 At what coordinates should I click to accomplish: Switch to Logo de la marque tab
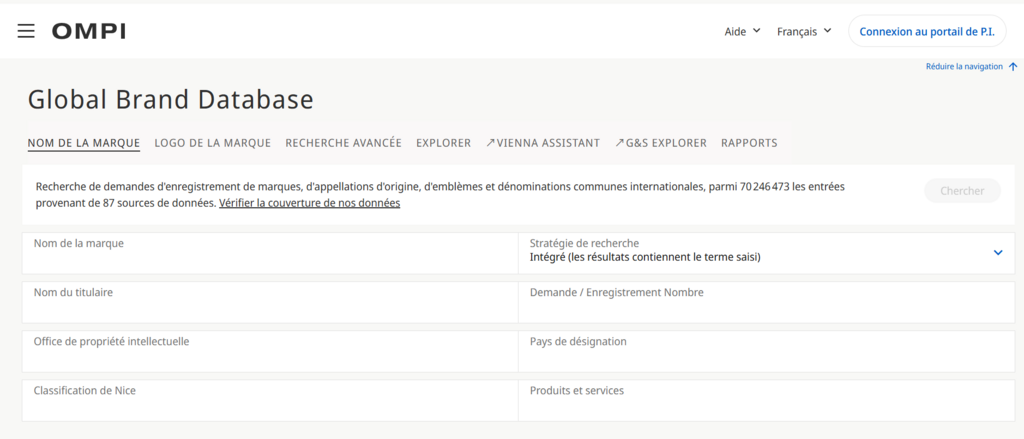pos(212,143)
